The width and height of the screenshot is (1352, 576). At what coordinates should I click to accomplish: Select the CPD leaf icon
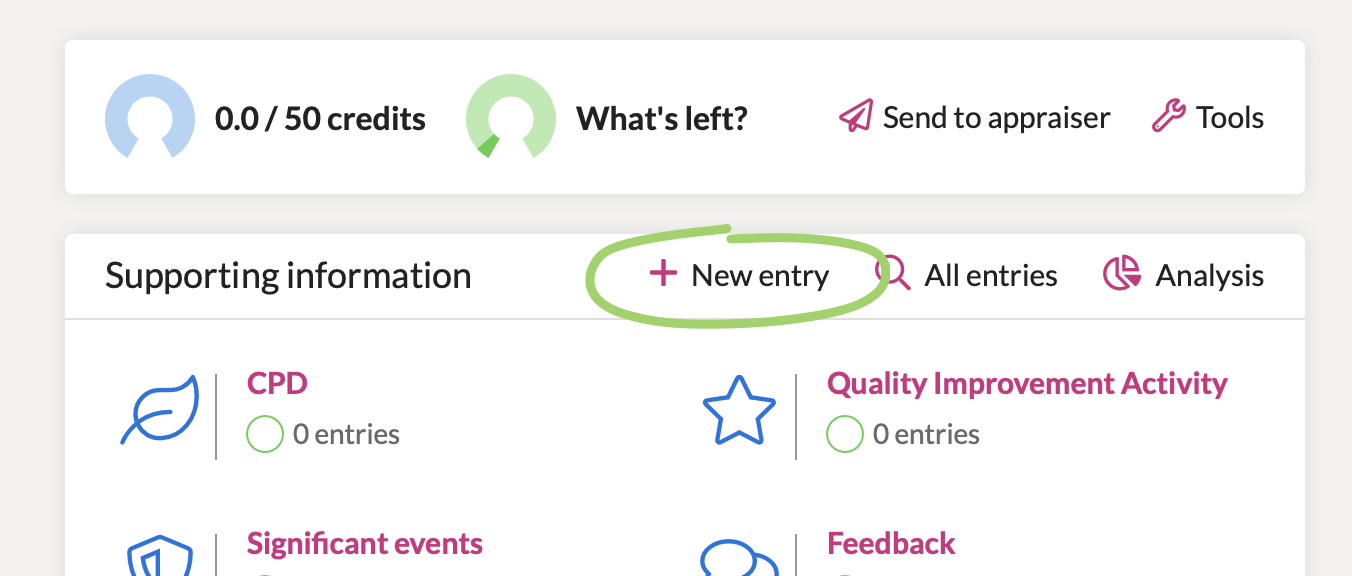(x=160, y=410)
